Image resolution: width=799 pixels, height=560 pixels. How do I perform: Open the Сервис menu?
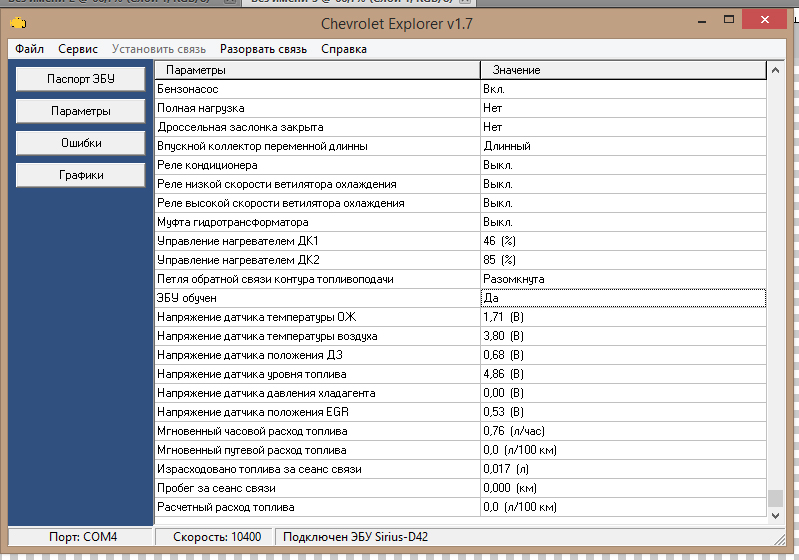coord(78,49)
